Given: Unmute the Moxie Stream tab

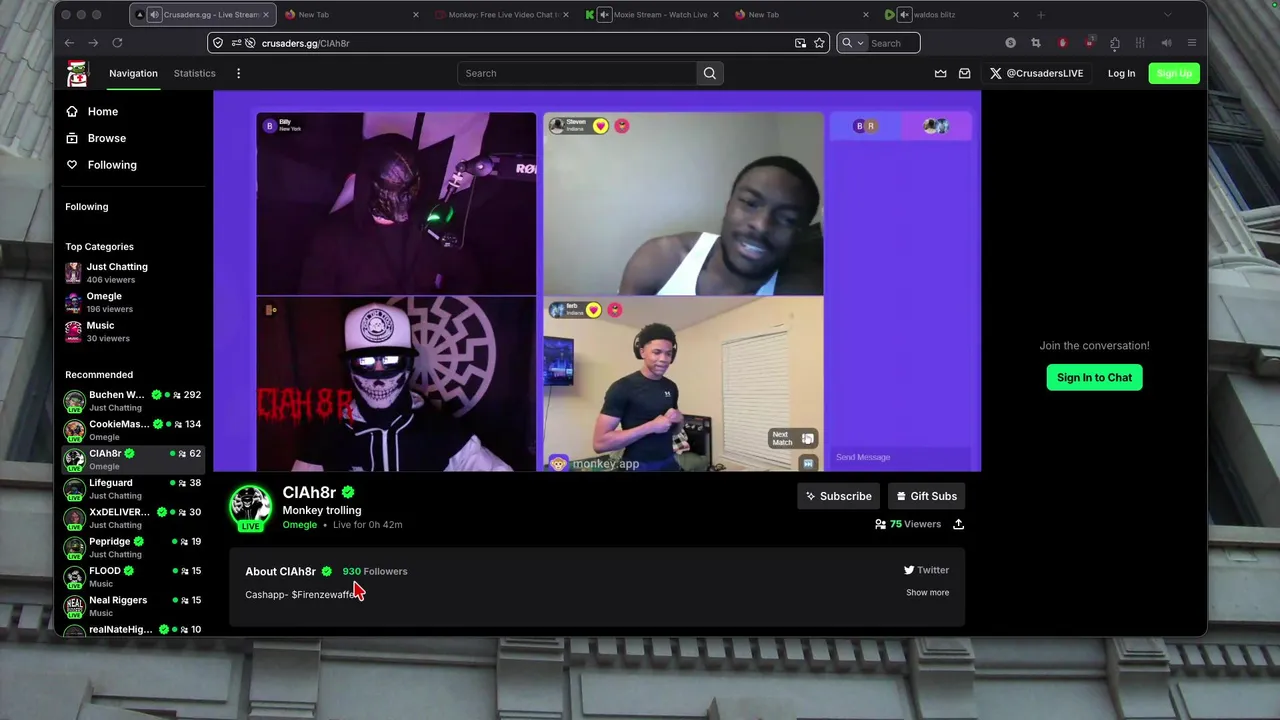Looking at the screenshot, I should point(604,15).
